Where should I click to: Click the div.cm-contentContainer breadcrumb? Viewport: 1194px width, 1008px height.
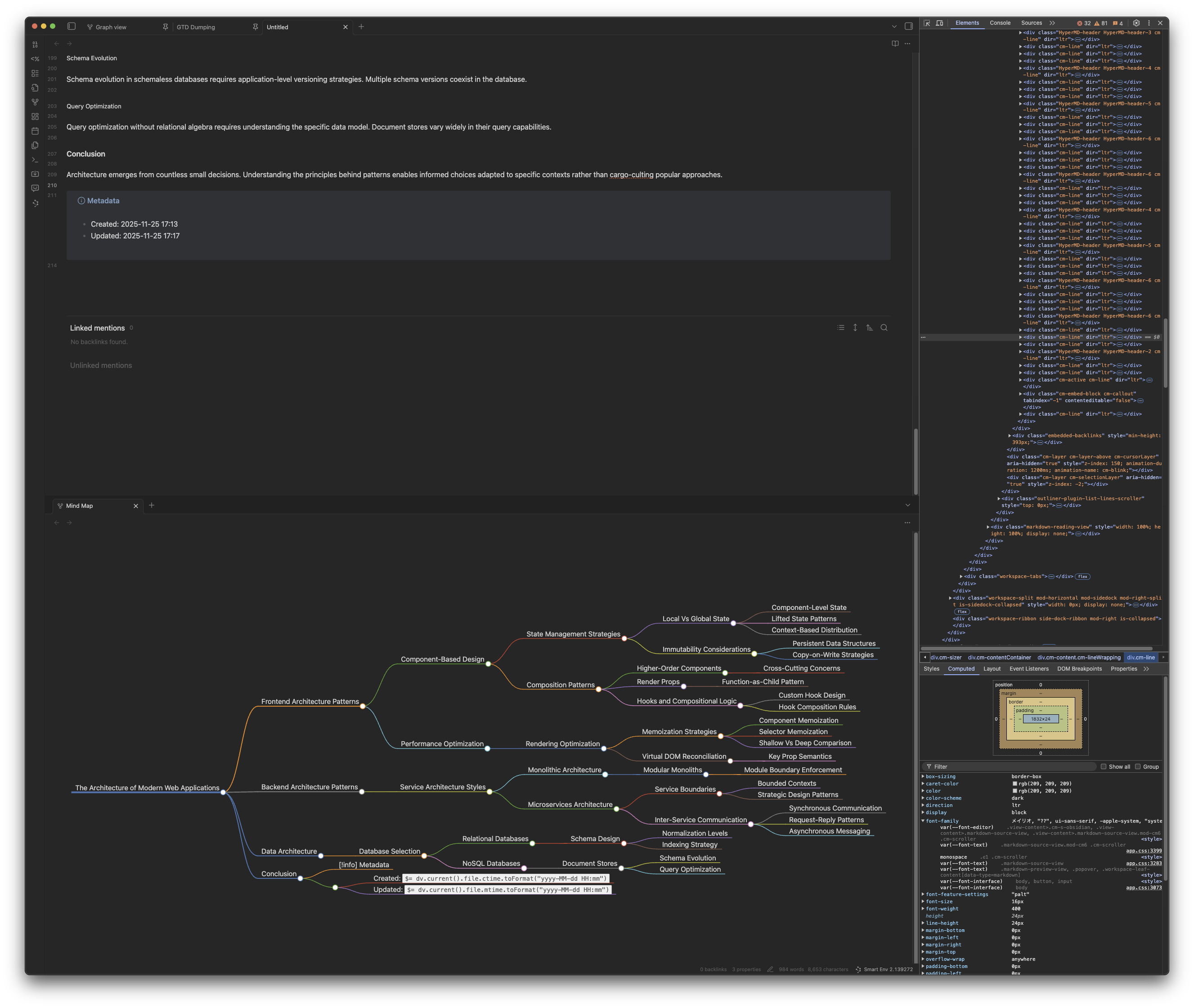point(999,657)
